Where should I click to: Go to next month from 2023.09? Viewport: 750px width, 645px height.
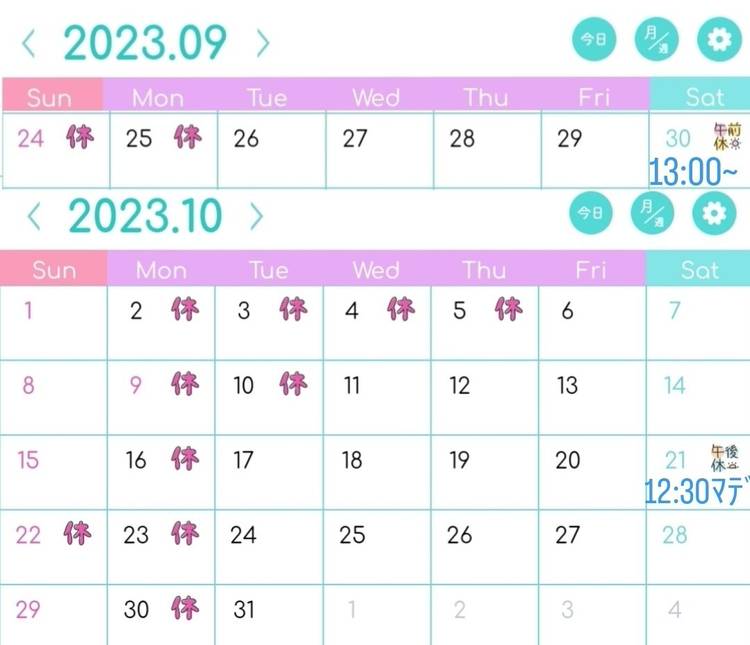click(262, 43)
